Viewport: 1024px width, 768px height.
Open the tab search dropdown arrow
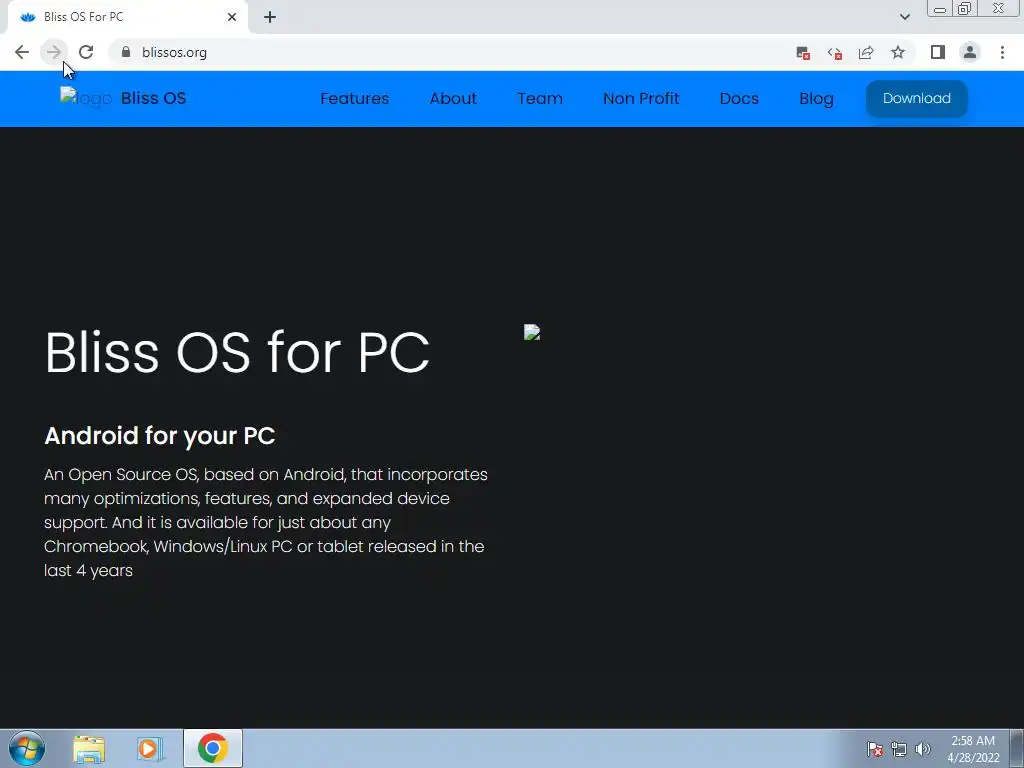click(x=904, y=17)
